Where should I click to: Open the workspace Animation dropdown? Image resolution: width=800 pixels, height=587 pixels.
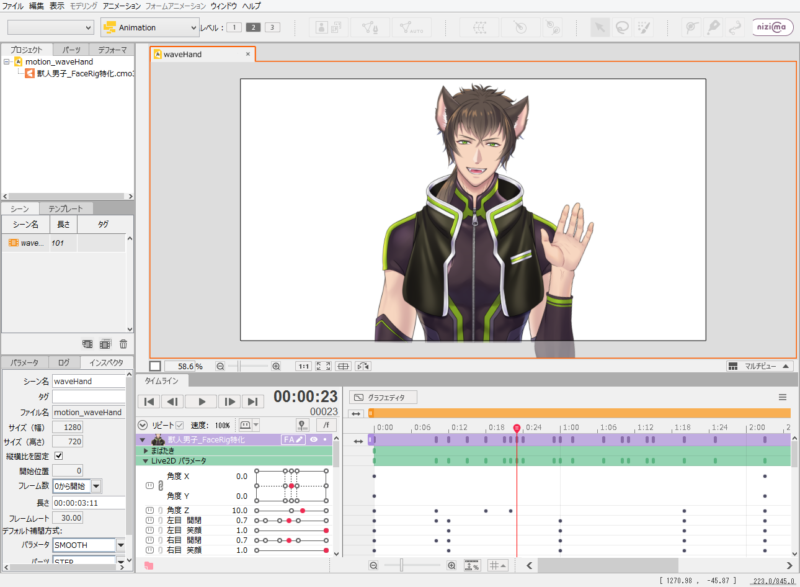(x=149, y=28)
